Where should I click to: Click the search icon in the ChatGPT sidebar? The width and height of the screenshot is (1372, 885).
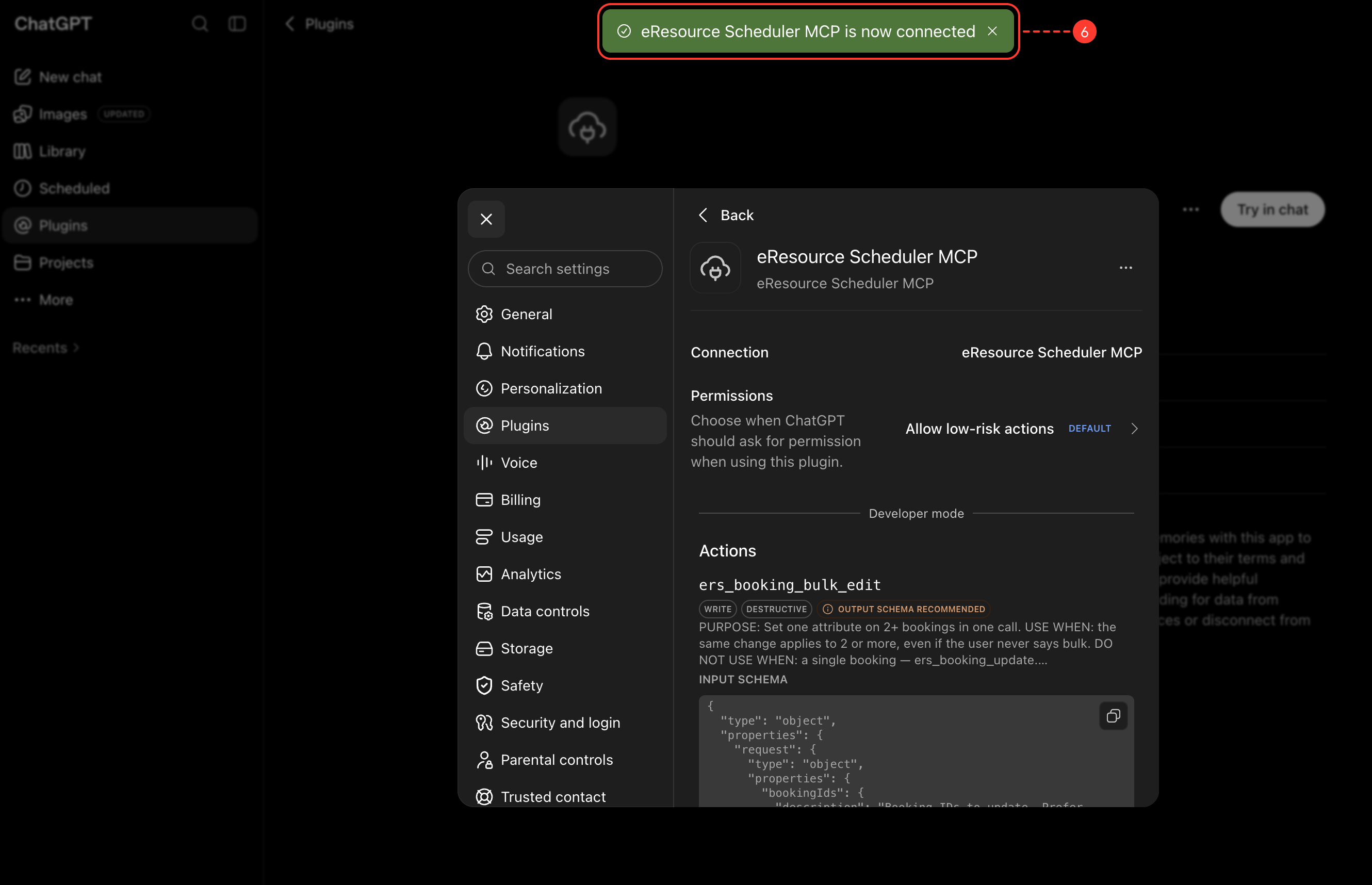pyautogui.click(x=200, y=24)
